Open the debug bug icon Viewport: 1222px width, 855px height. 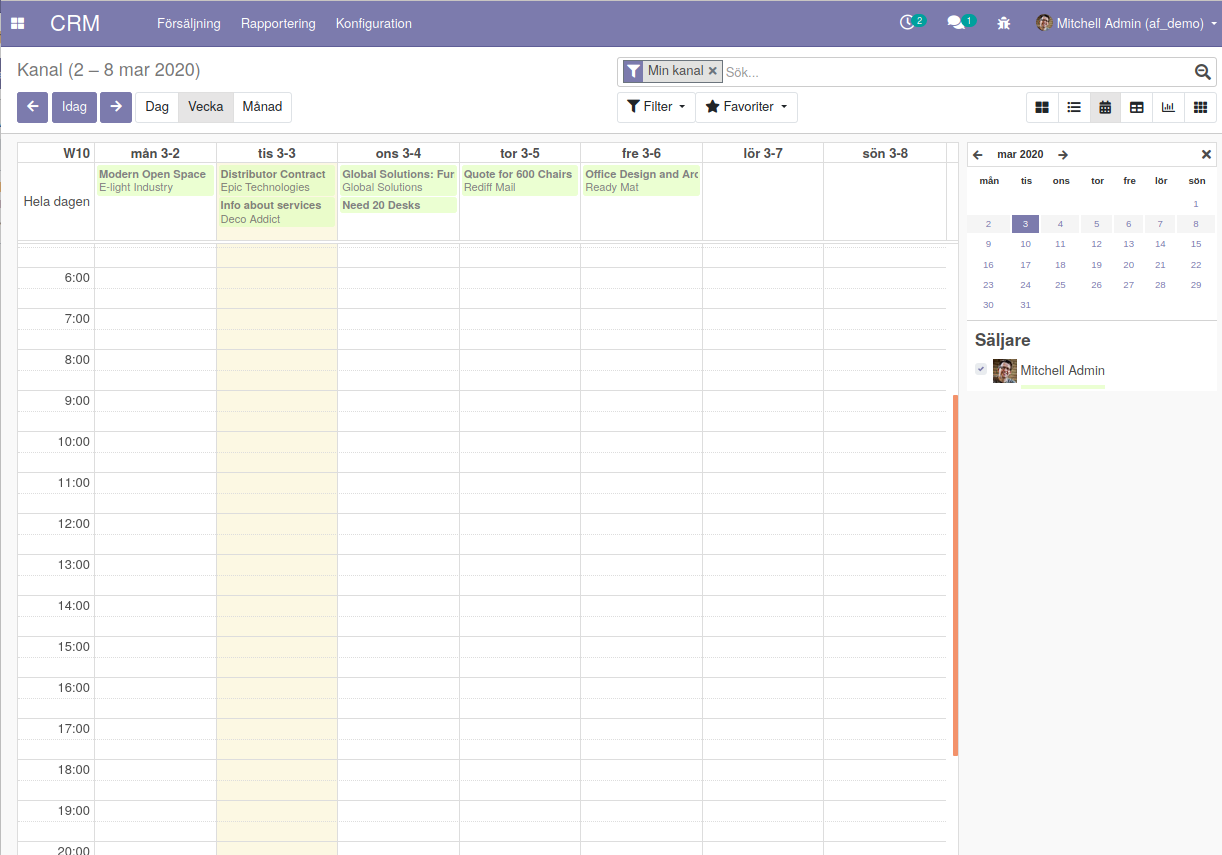click(x=1004, y=23)
